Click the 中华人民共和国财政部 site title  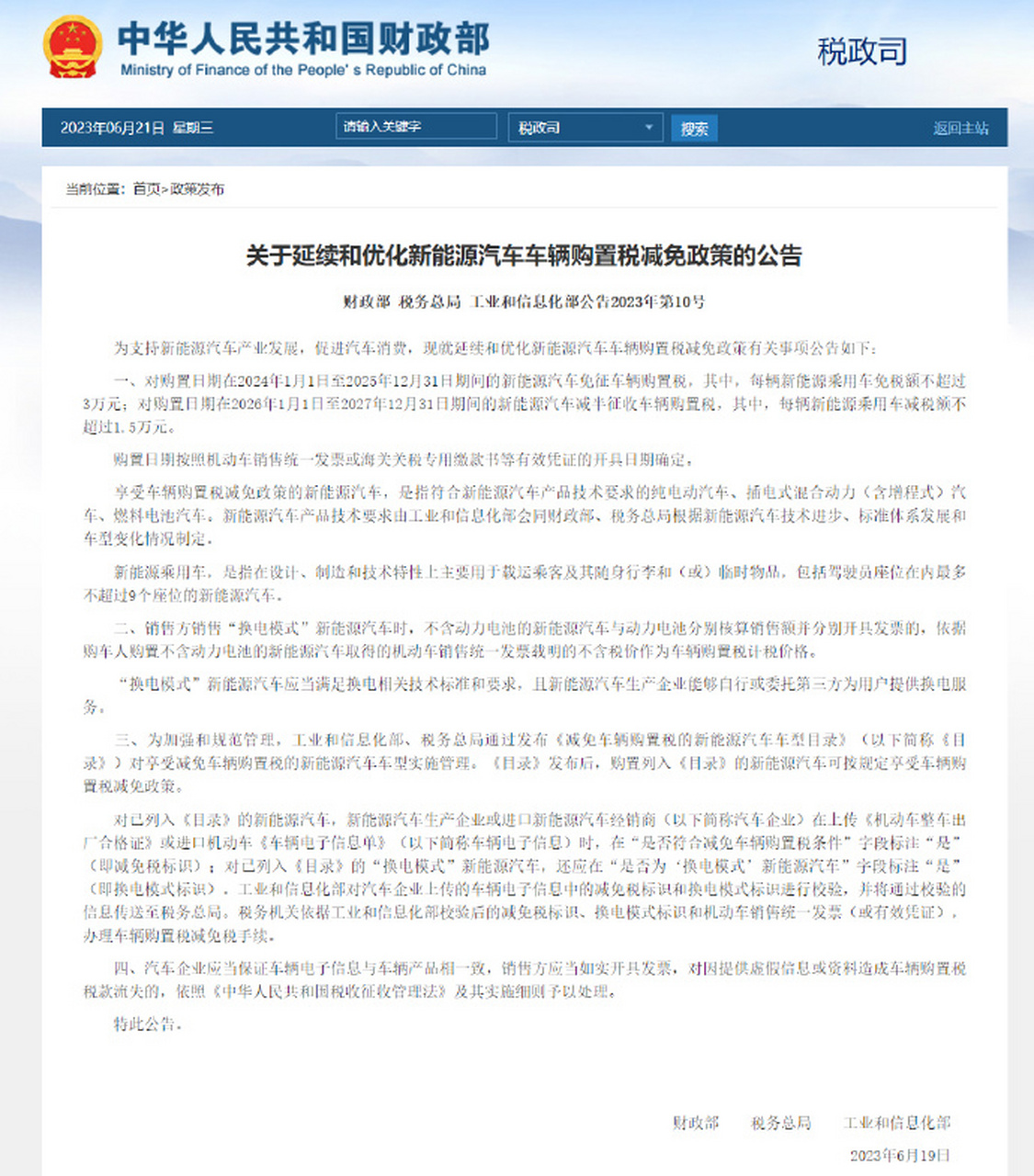[303, 39]
